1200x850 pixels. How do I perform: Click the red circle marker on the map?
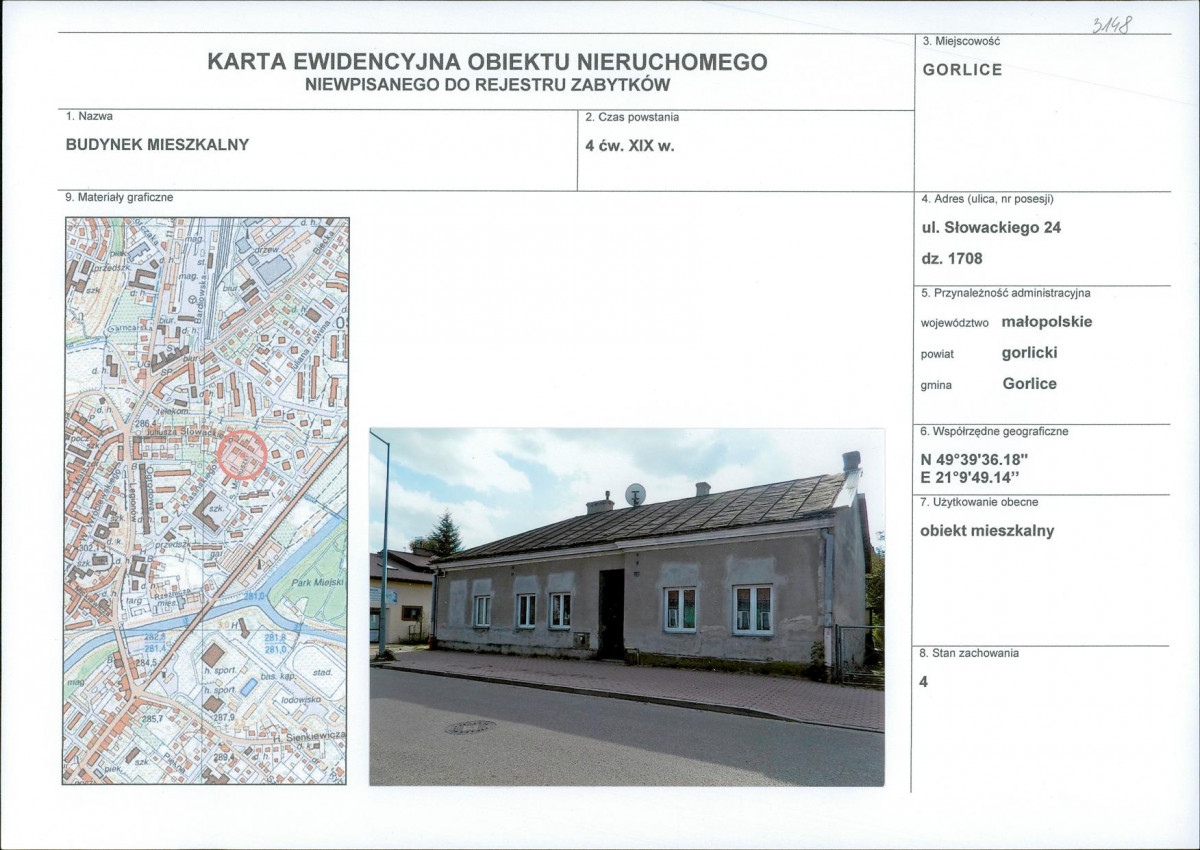(x=241, y=454)
